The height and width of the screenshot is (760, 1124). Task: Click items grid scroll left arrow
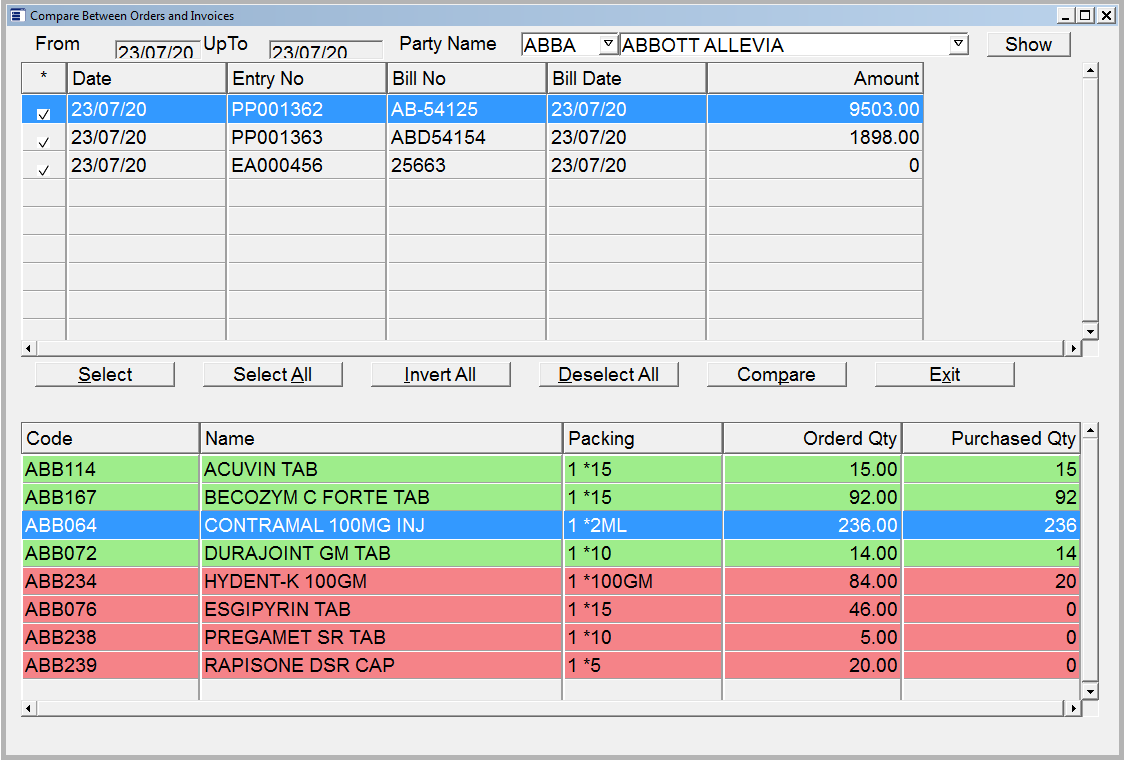pyautogui.click(x=29, y=708)
